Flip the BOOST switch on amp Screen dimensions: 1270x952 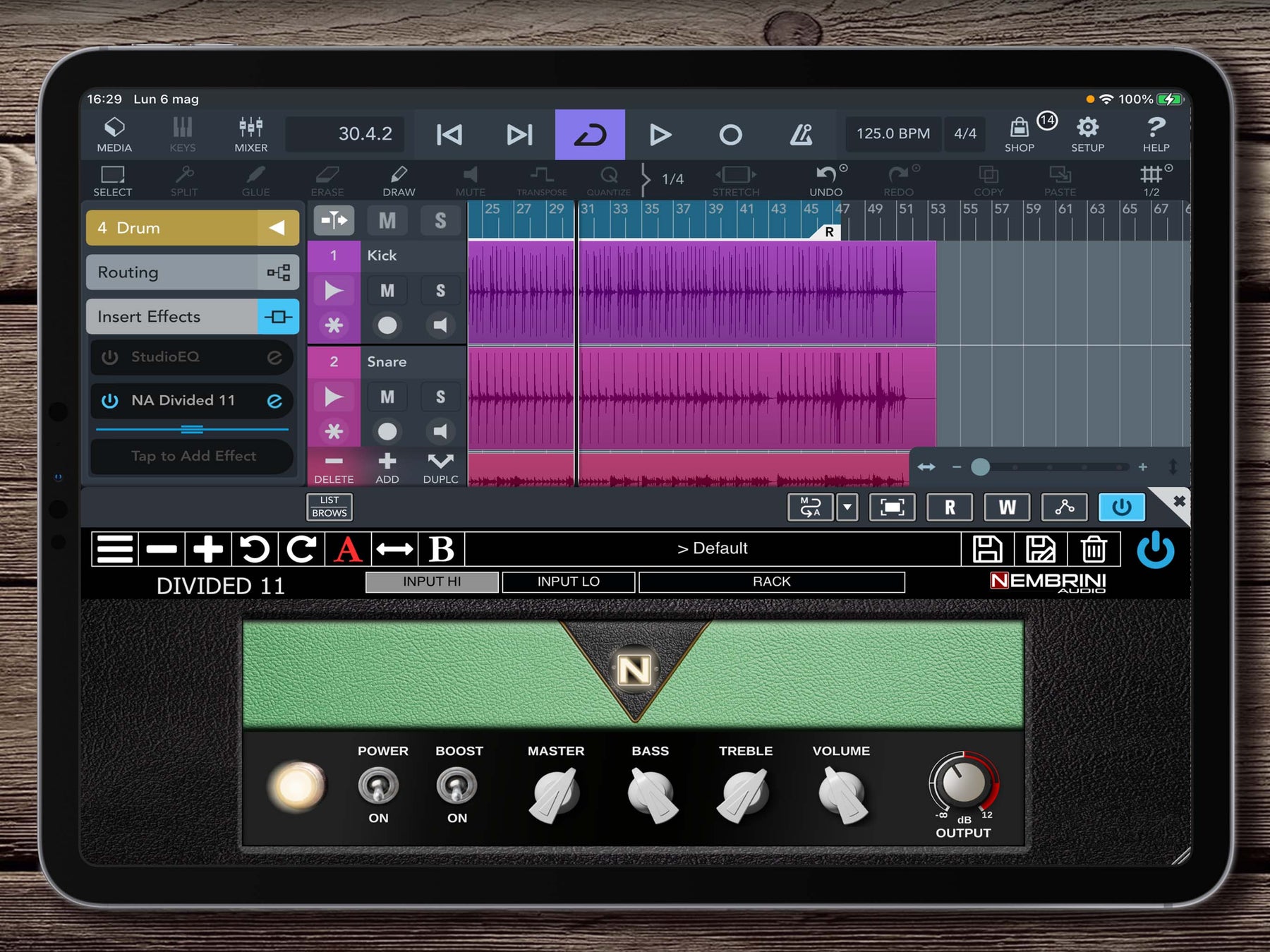(457, 786)
